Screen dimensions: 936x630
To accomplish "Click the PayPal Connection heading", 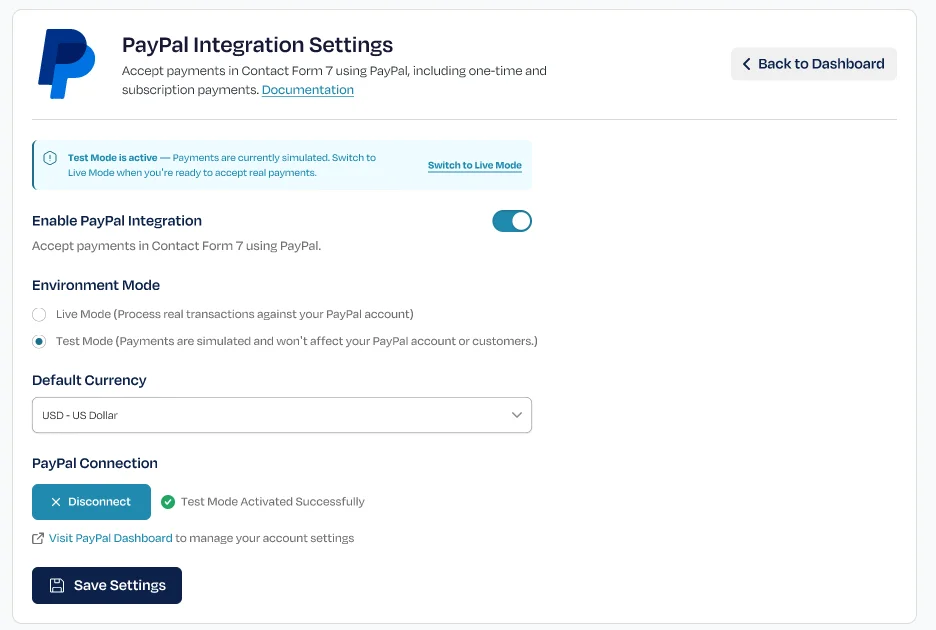I will point(95,463).
